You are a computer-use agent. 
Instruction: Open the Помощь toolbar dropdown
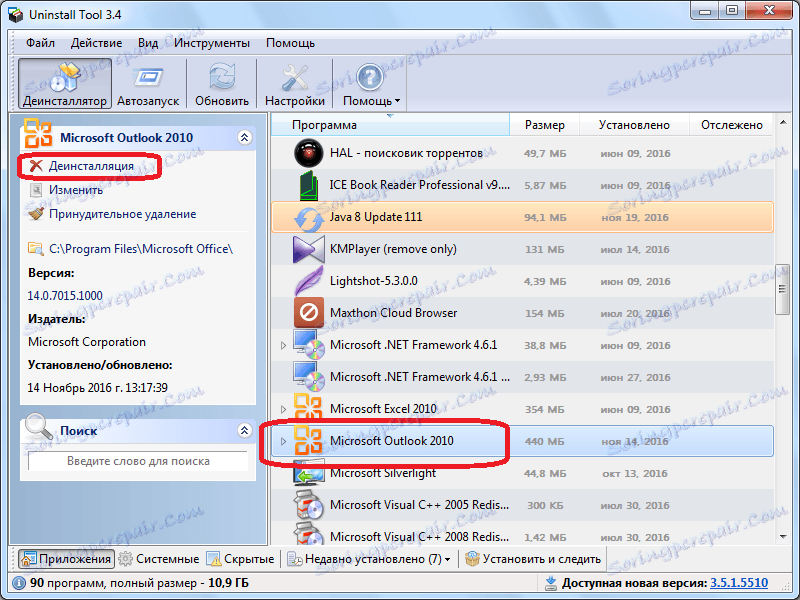371,84
